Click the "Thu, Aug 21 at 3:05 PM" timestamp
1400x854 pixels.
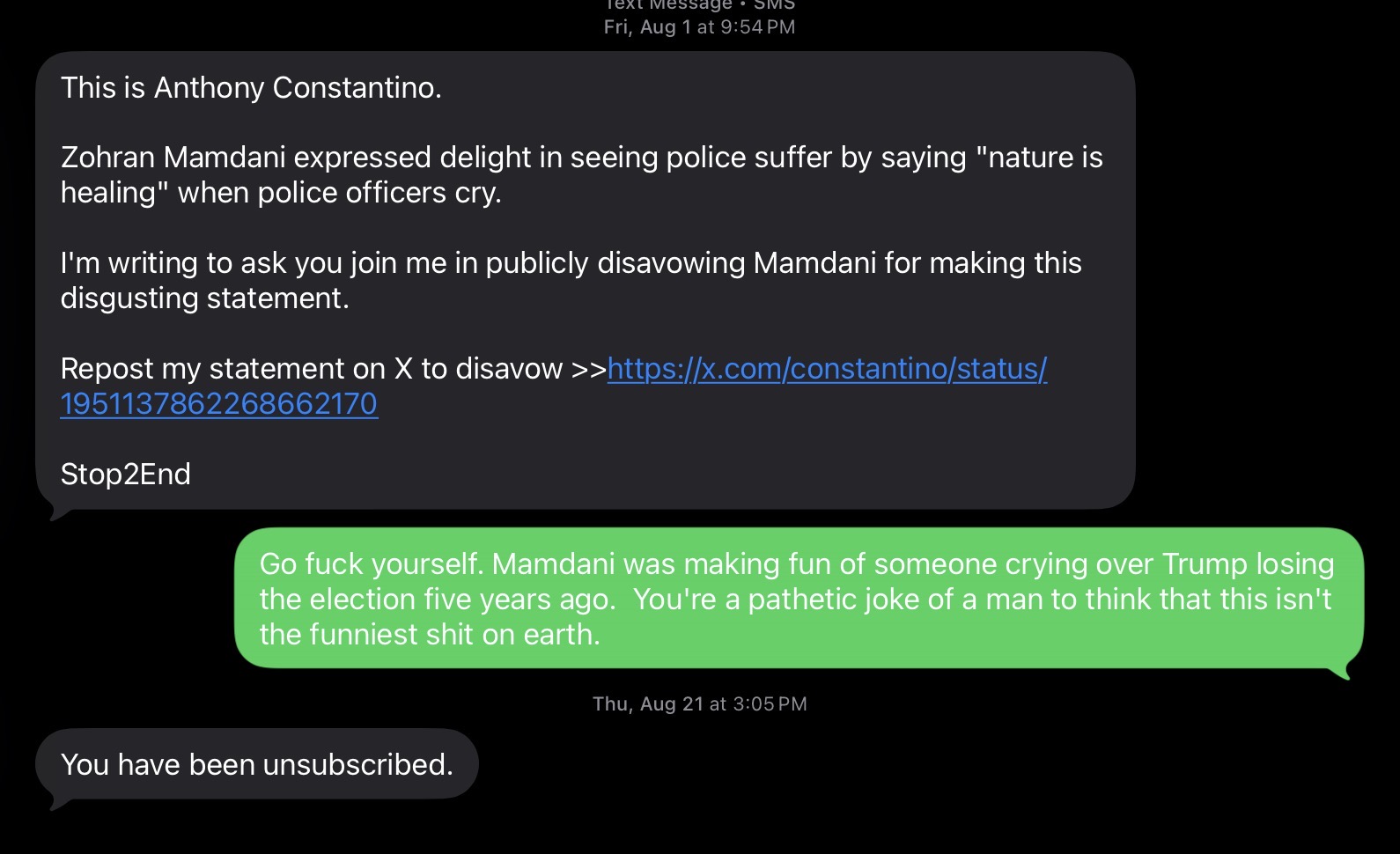point(699,704)
